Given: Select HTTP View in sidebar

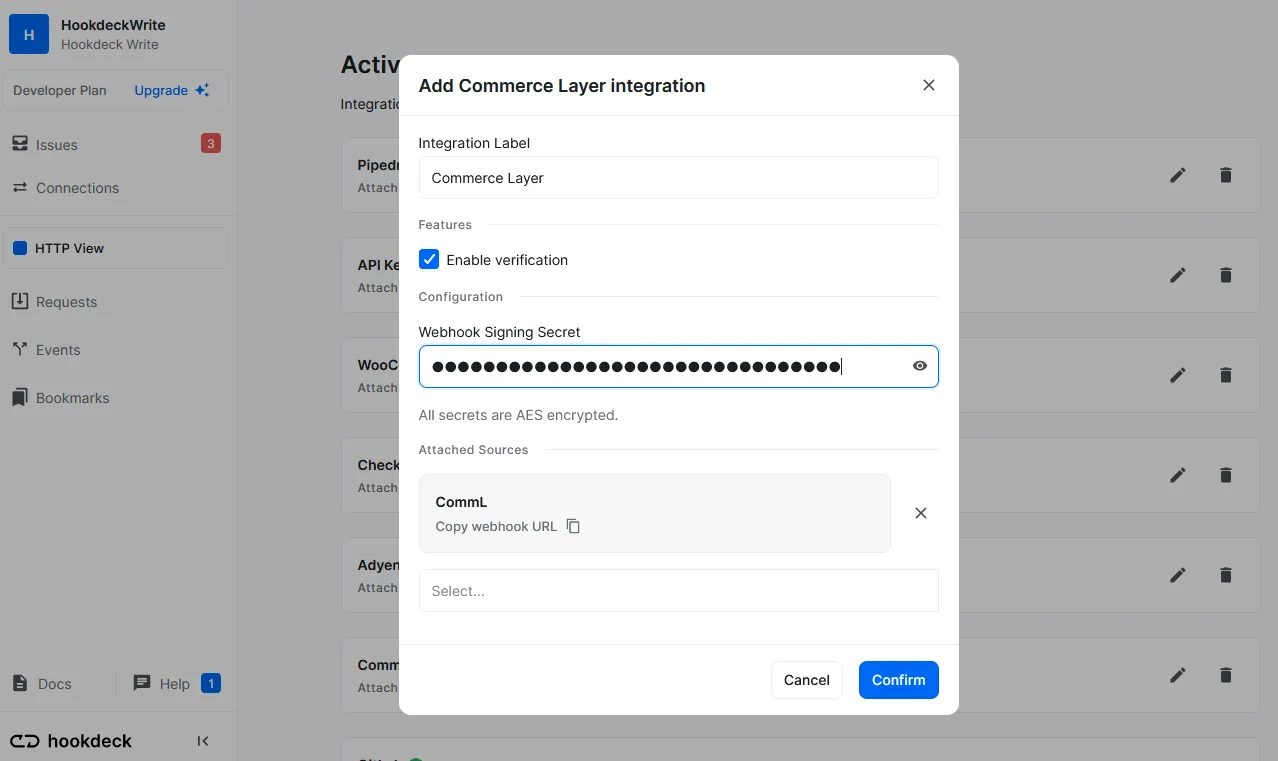Looking at the screenshot, I should point(116,248).
